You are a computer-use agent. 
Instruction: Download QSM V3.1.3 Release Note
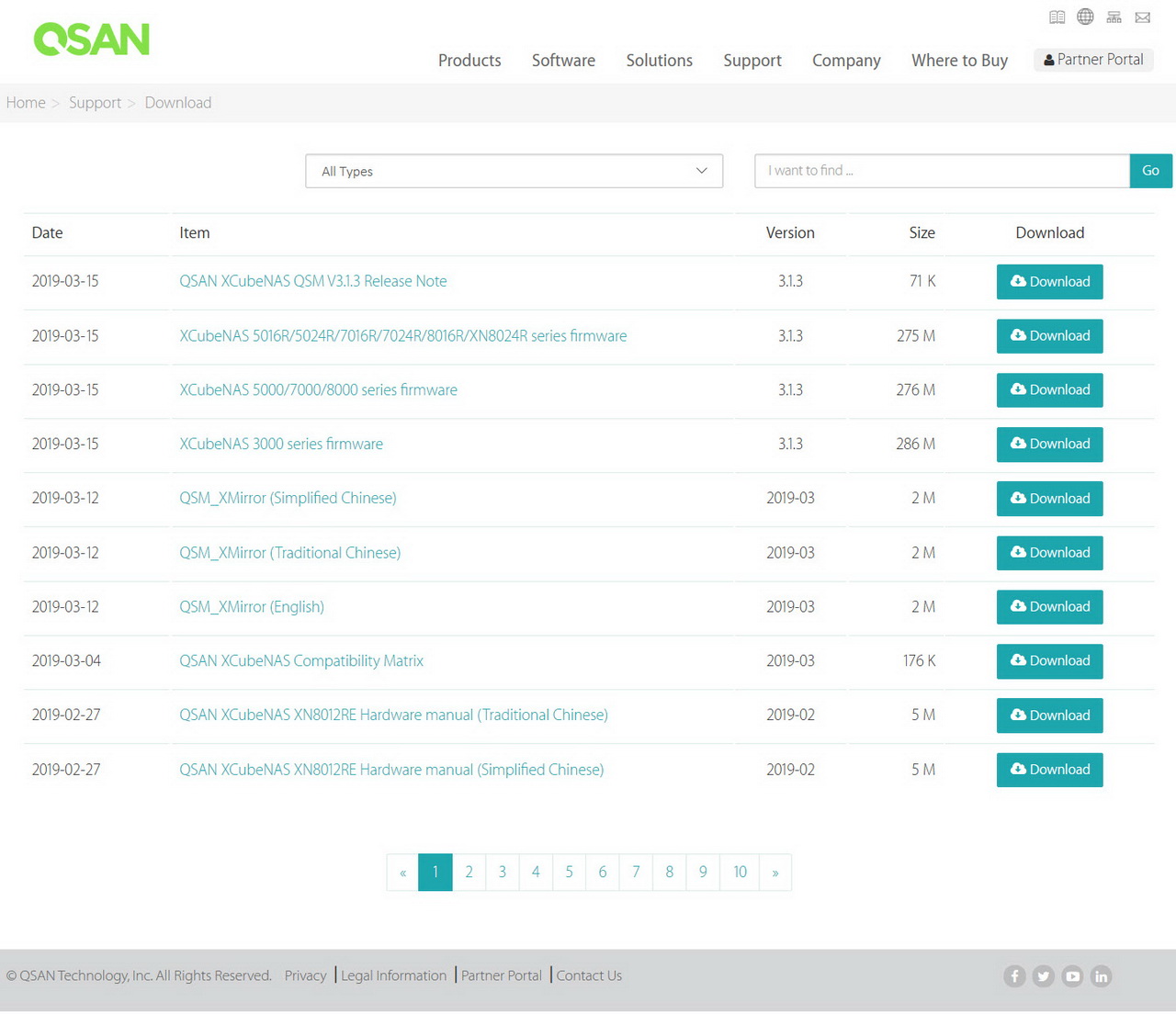(x=1050, y=282)
